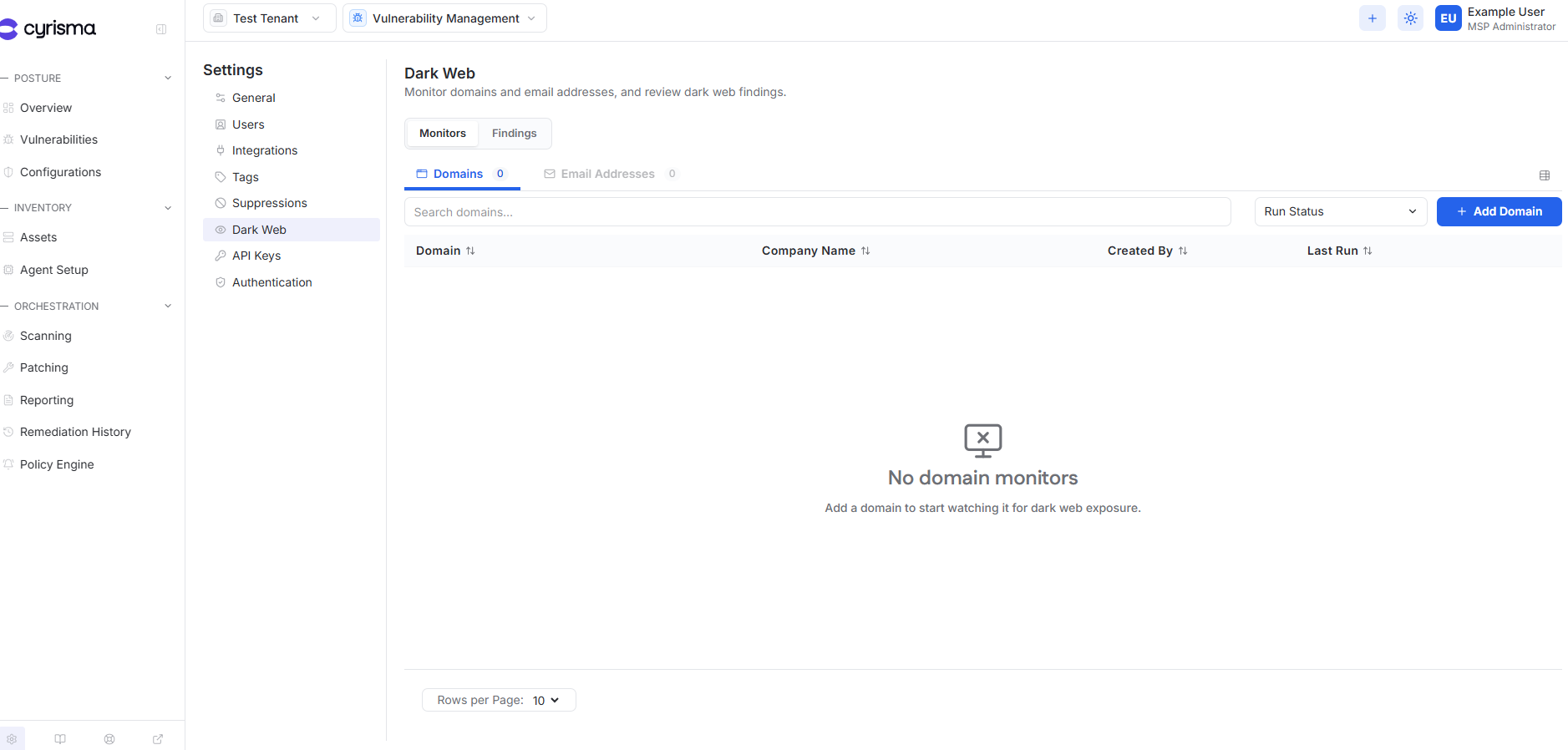The image size is (1568, 750).
Task: Switch to the Findings tab
Action: tap(514, 134)
